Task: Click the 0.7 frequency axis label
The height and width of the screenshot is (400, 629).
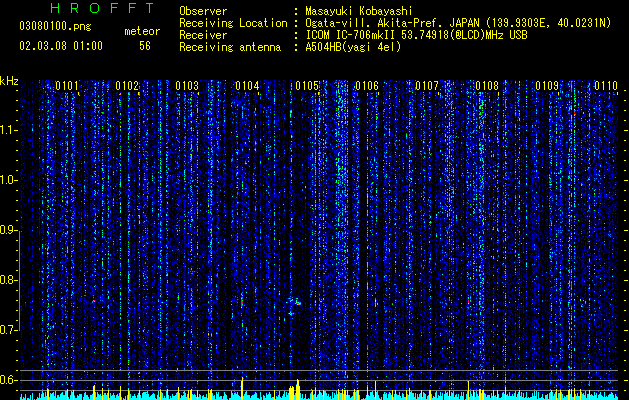Action: 8,330
